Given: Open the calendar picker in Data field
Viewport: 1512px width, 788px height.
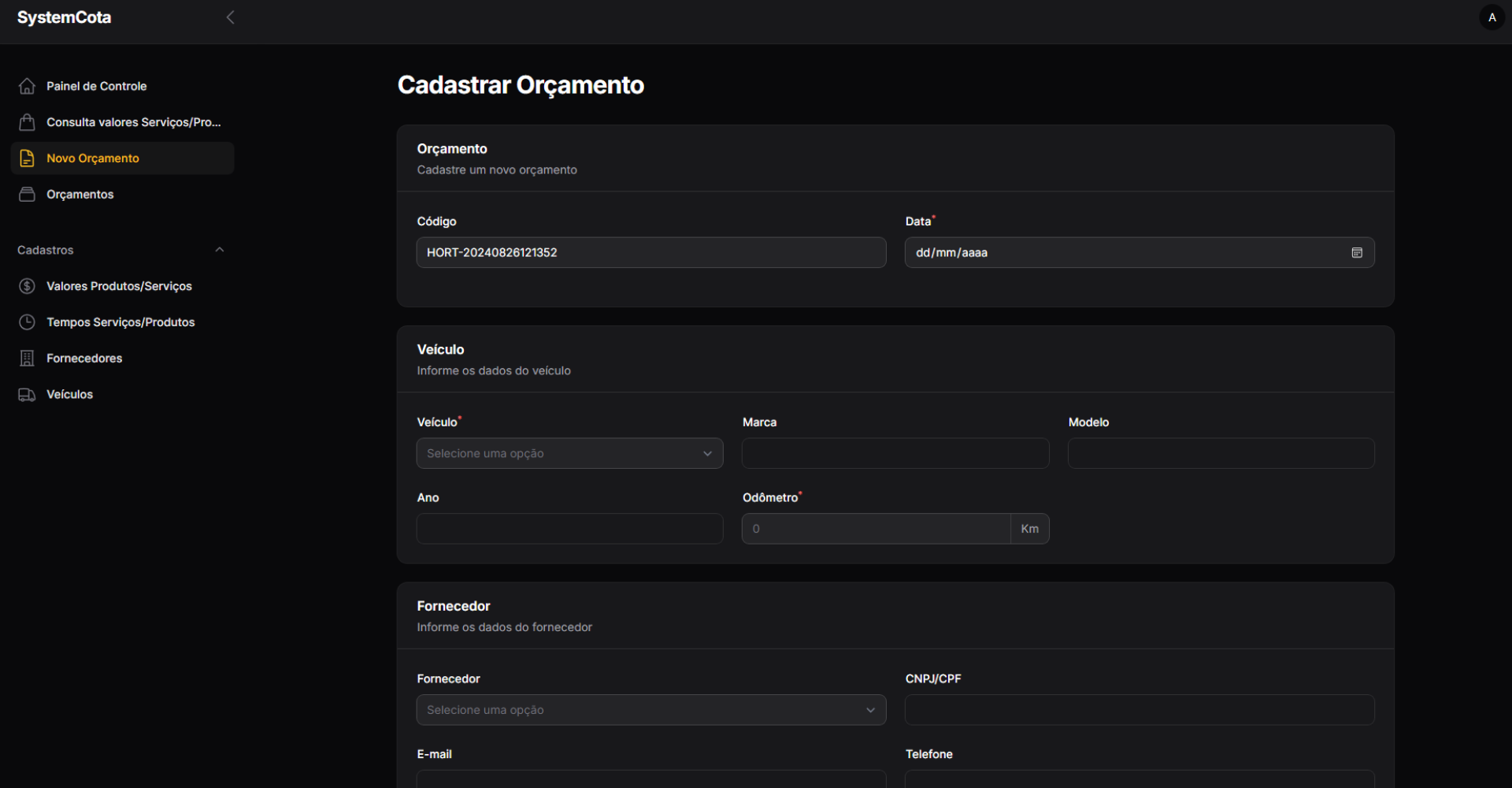Looking at the screenshot, I should pos(1357,253).
